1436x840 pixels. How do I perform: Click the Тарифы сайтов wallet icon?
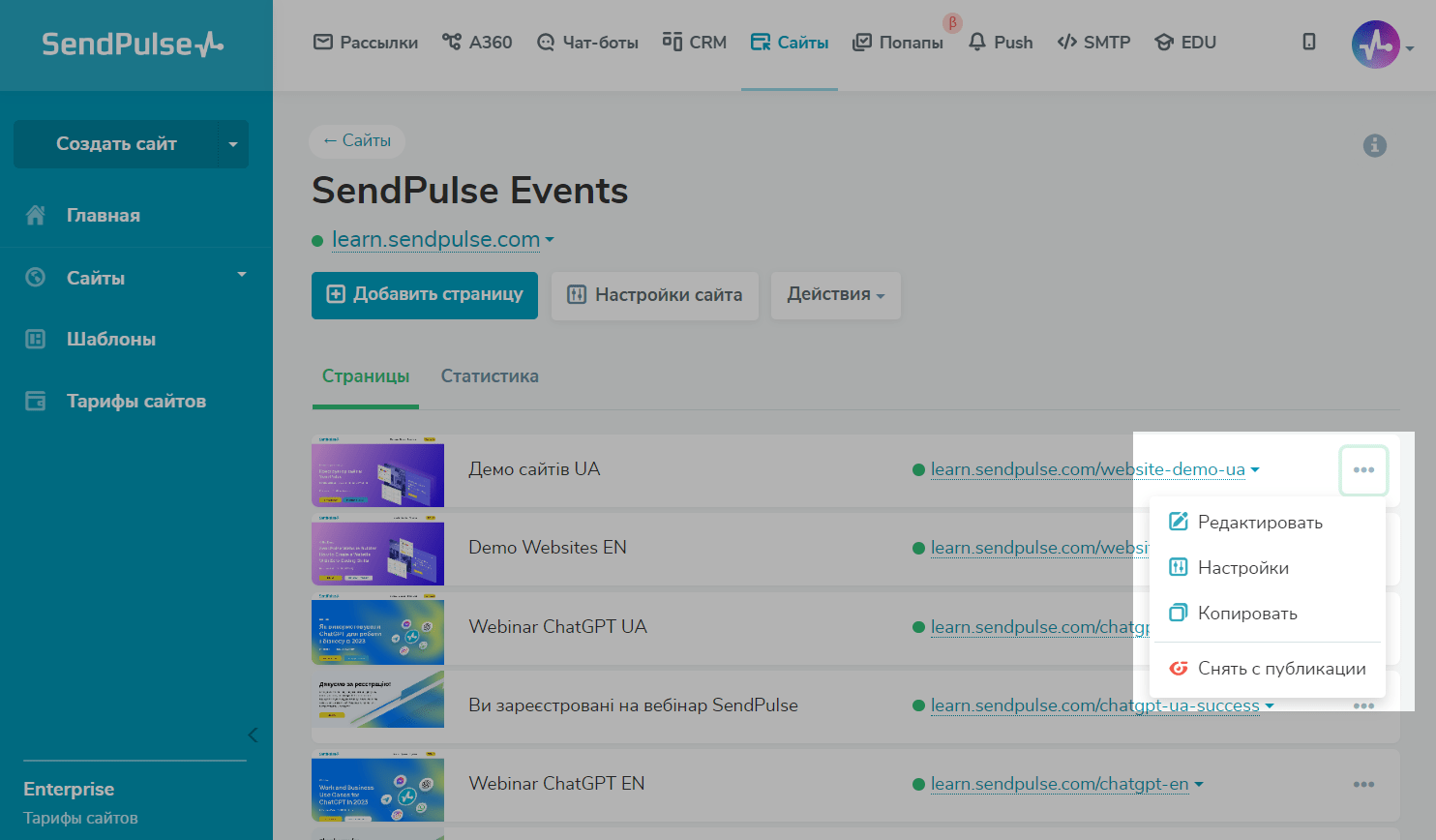pos(36,401)
